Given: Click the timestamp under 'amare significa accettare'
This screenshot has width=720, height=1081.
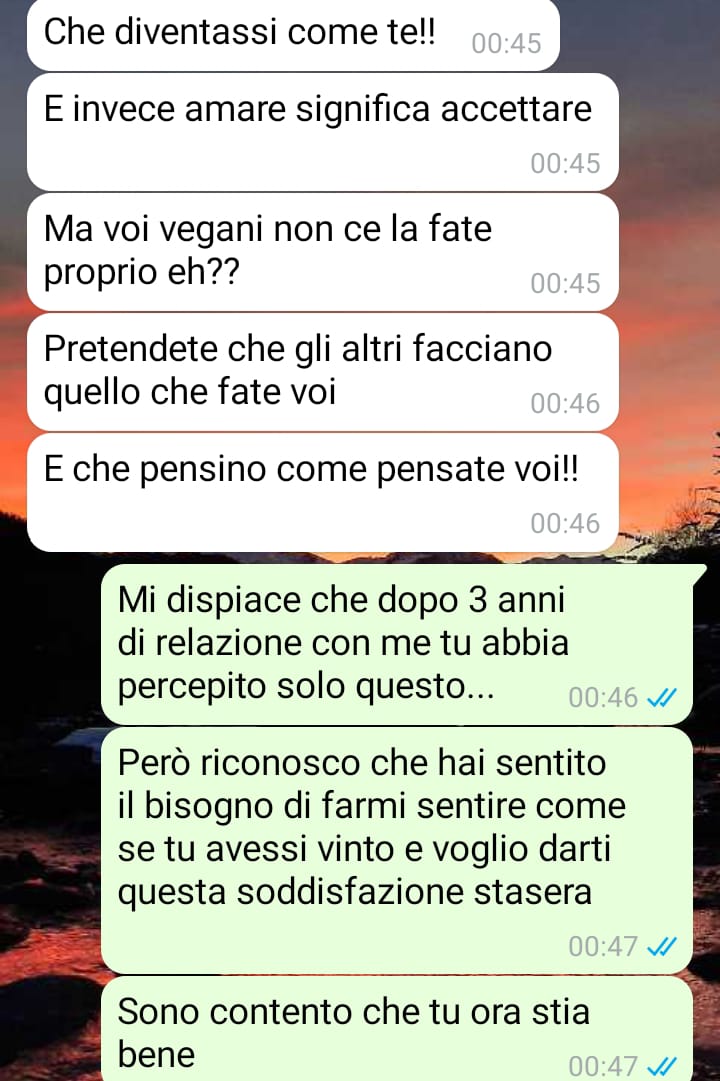Looking at the screenshot, I should 566,163.
